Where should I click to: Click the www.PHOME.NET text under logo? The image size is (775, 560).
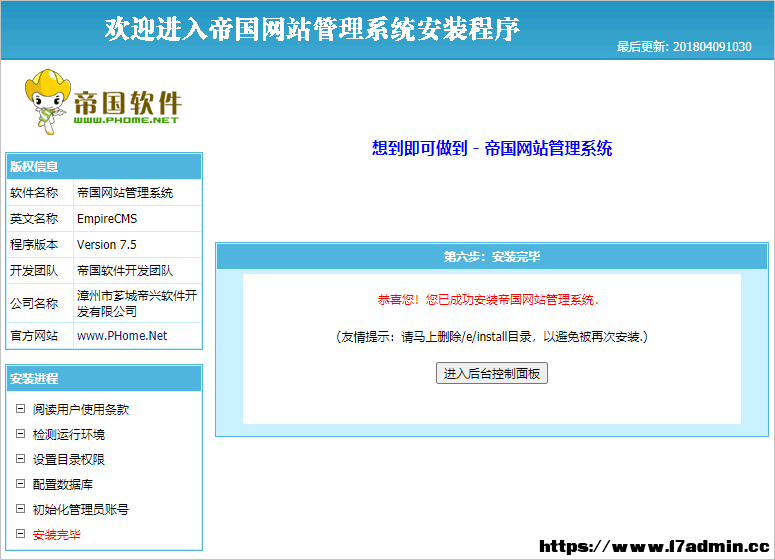126,120
